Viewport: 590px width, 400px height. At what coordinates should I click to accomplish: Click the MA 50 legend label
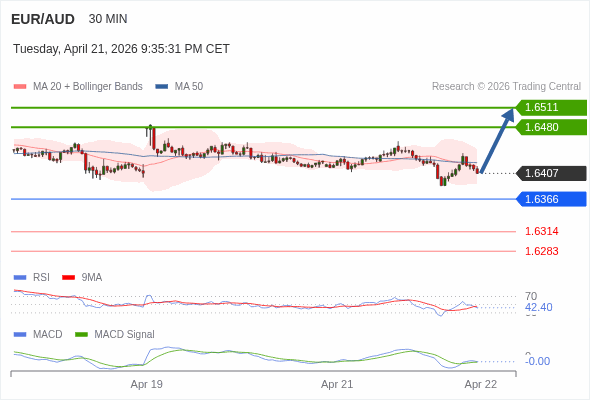189,87
